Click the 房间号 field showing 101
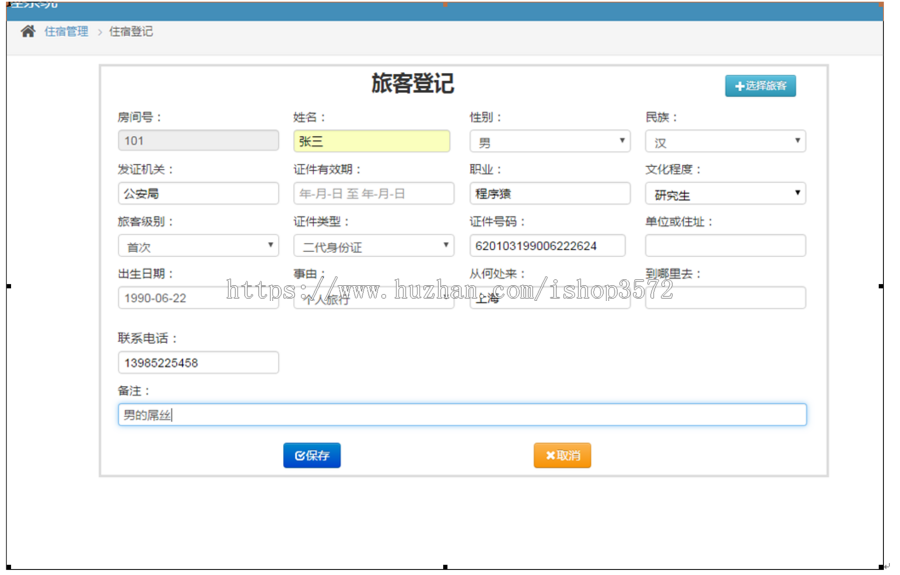 point(199,141)
